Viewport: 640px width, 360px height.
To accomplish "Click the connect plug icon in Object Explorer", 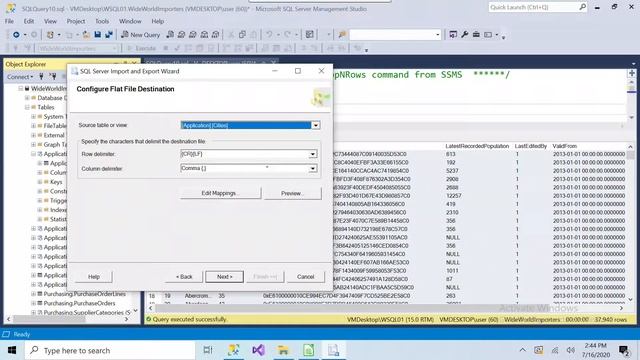I will coord(41,76).
